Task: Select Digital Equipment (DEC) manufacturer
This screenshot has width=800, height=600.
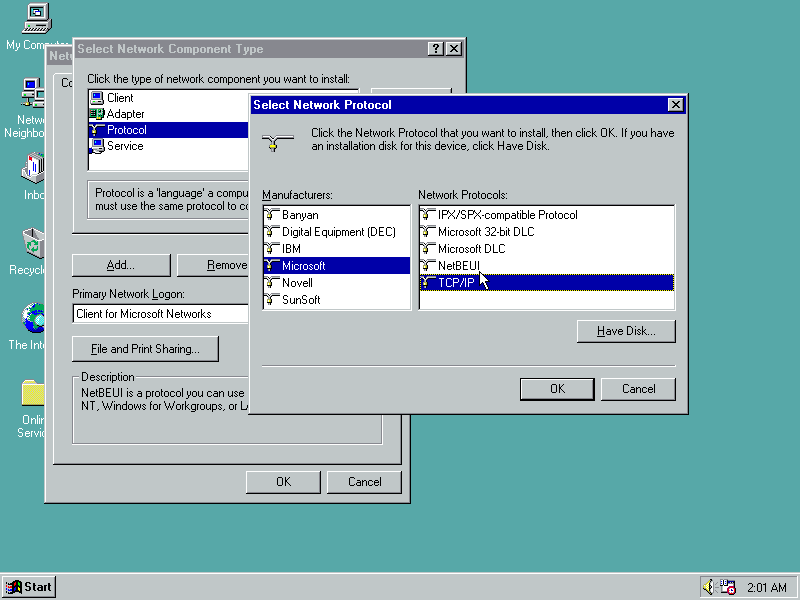Action: click(338, 232)
